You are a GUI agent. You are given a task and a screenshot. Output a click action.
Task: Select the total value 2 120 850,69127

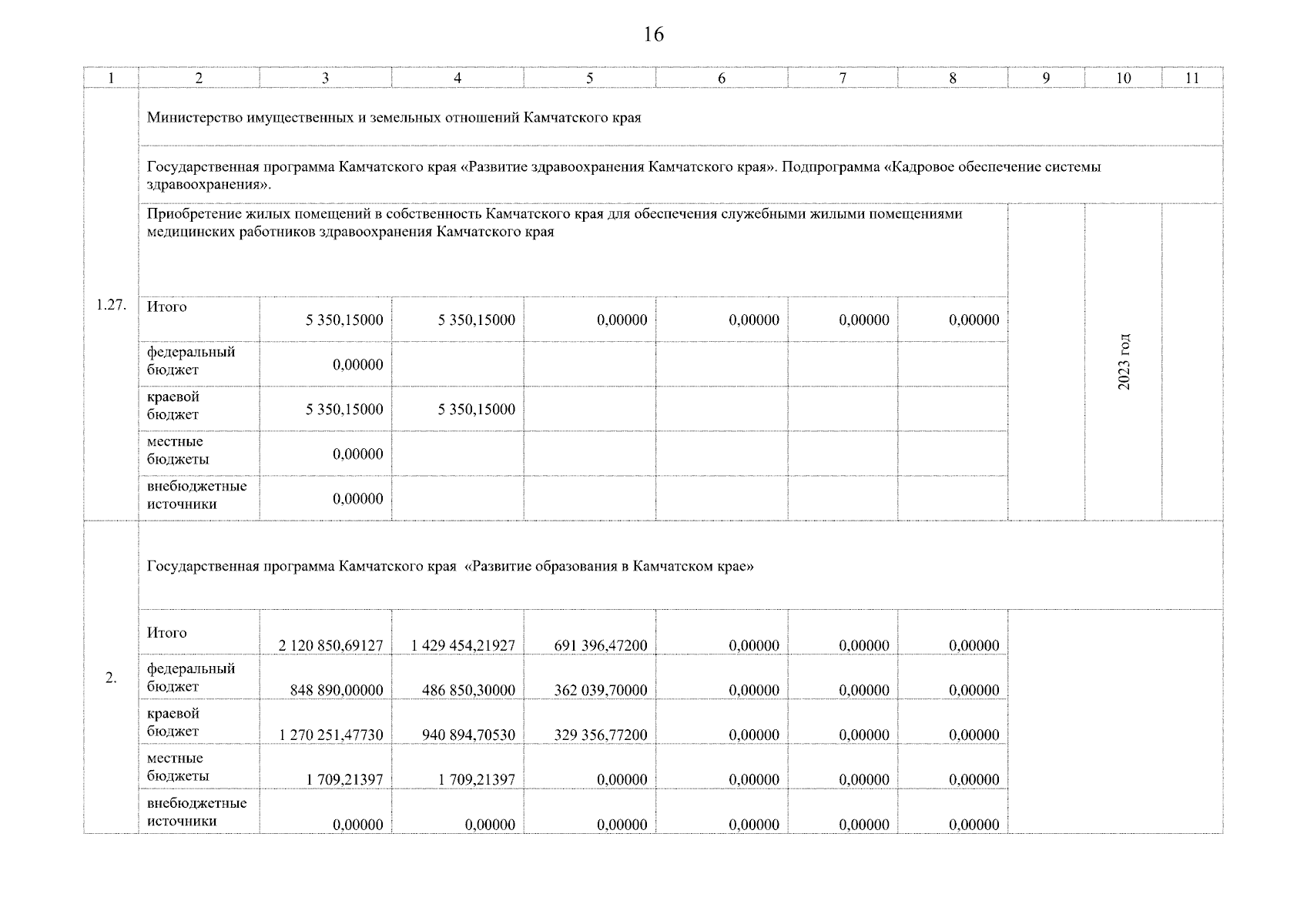pyautogui.click(x=330, y=645)
